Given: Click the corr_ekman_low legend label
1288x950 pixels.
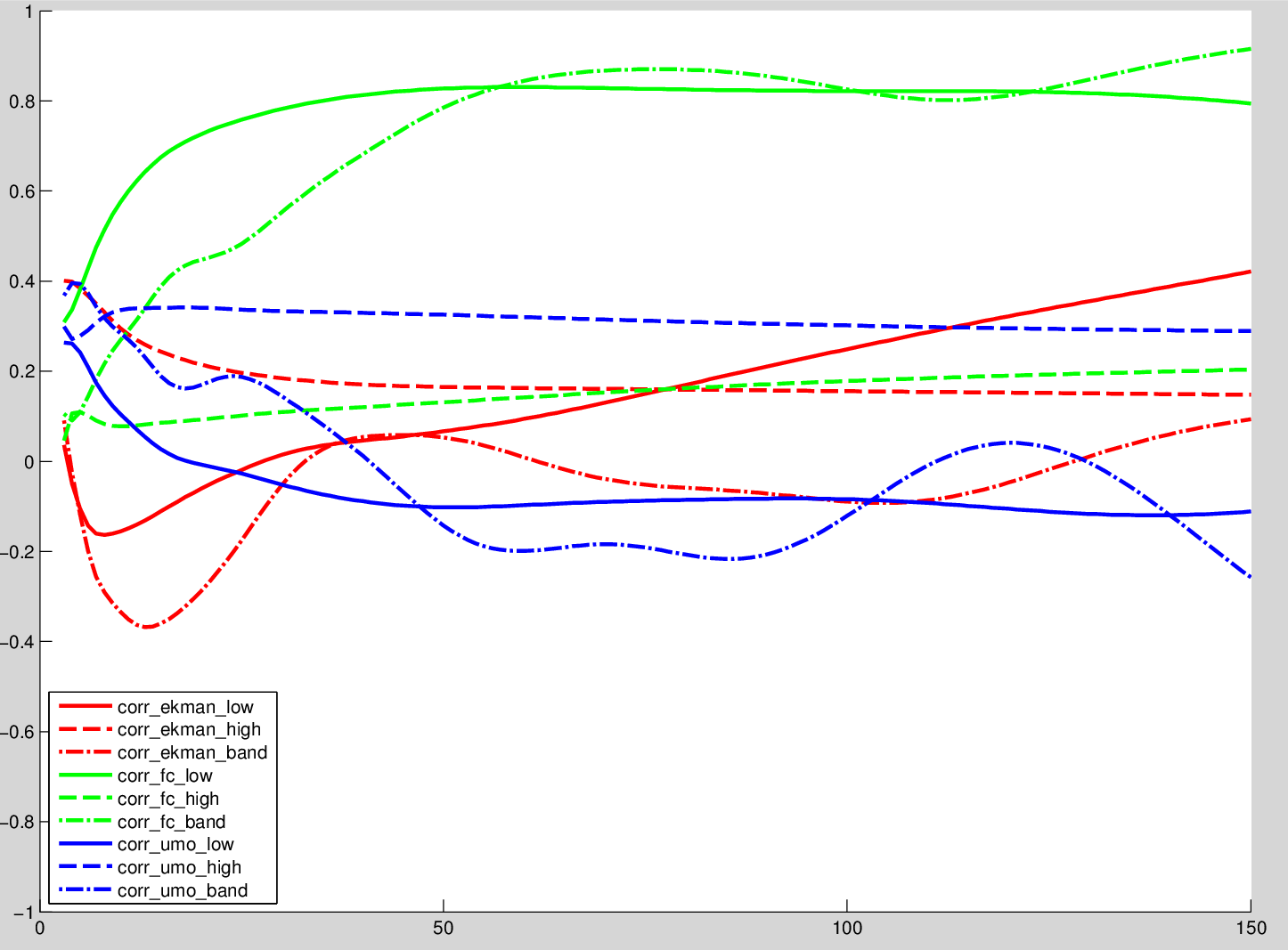Looking at the screenshot, I should pos(185,707).
